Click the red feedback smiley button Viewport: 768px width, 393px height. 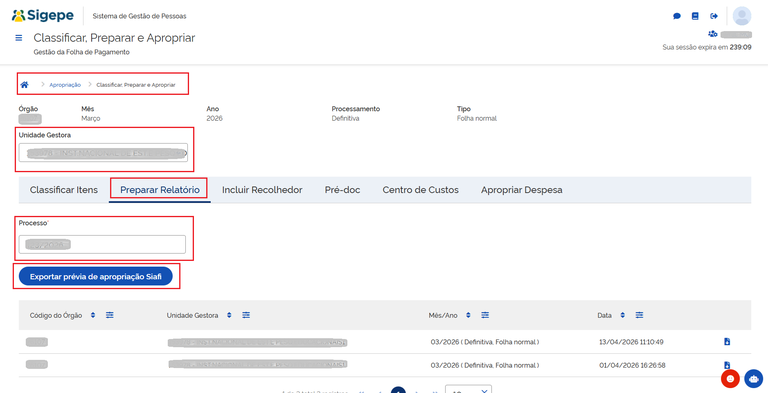(730, 378)
